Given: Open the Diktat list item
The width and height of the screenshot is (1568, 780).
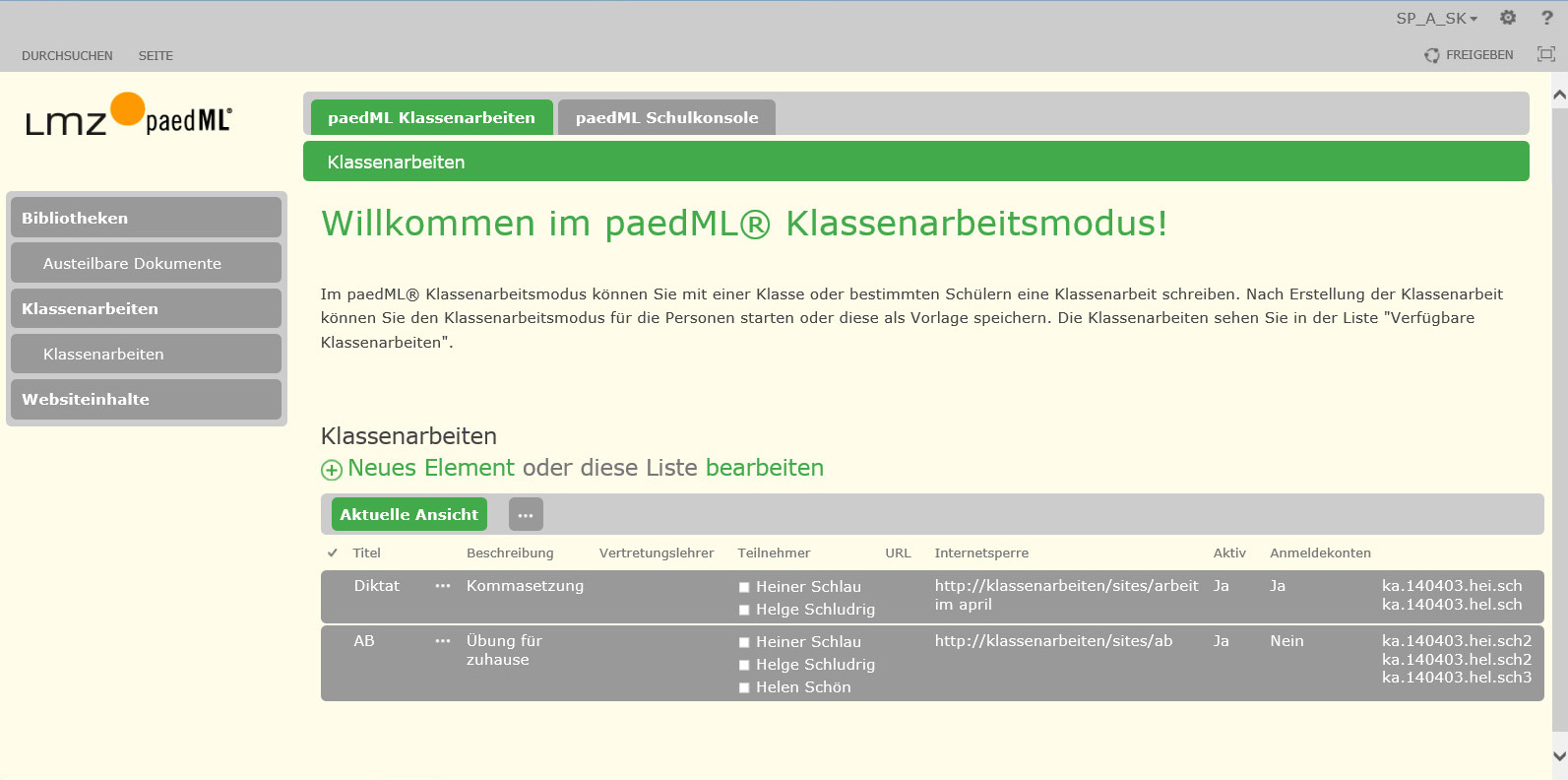Looking at the screenshot, I should tap(377, 586).
